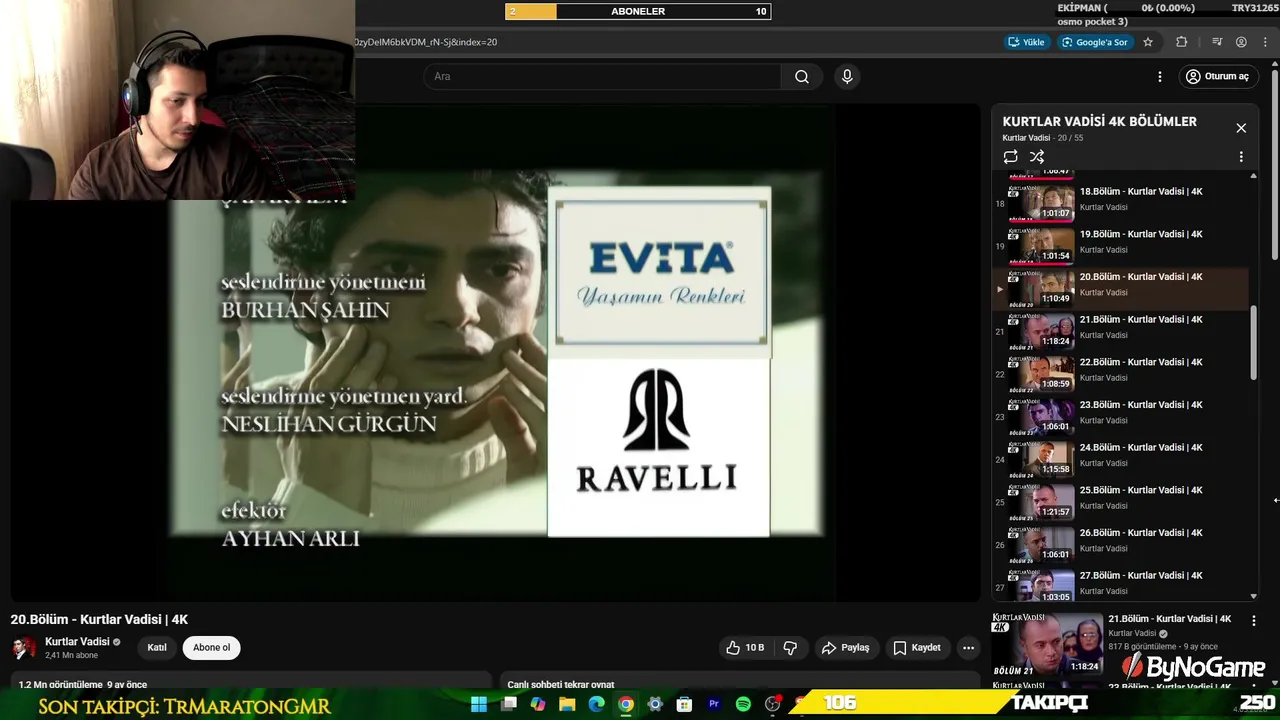Click Paylaş share button

845,648
